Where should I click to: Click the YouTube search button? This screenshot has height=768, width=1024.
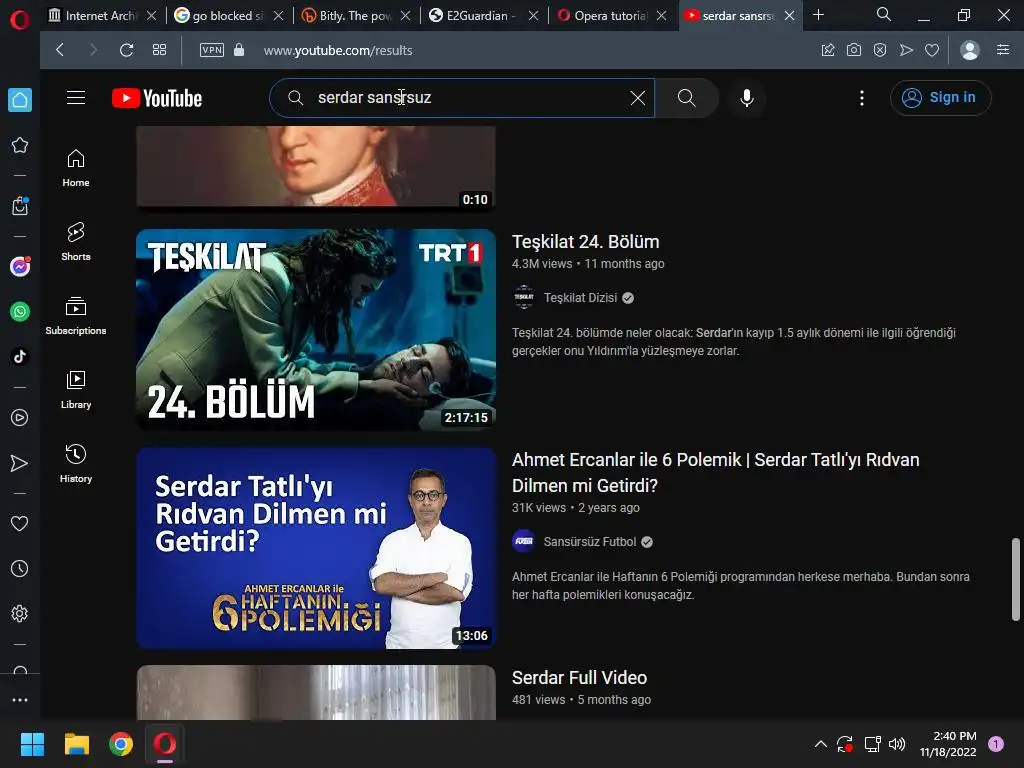[x=686, y=98]
